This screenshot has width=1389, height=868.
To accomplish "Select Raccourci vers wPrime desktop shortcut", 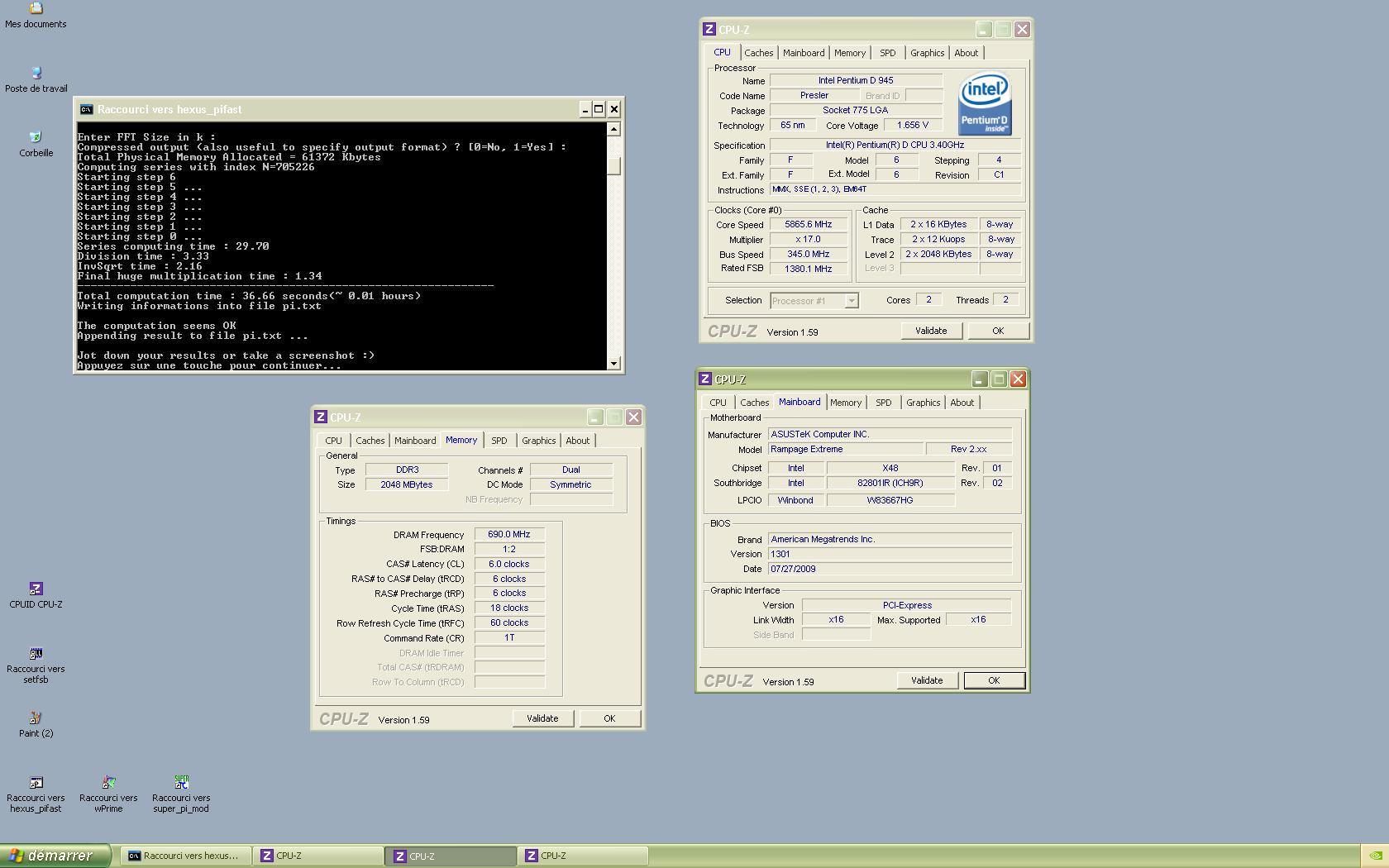I will coord(108,794).
